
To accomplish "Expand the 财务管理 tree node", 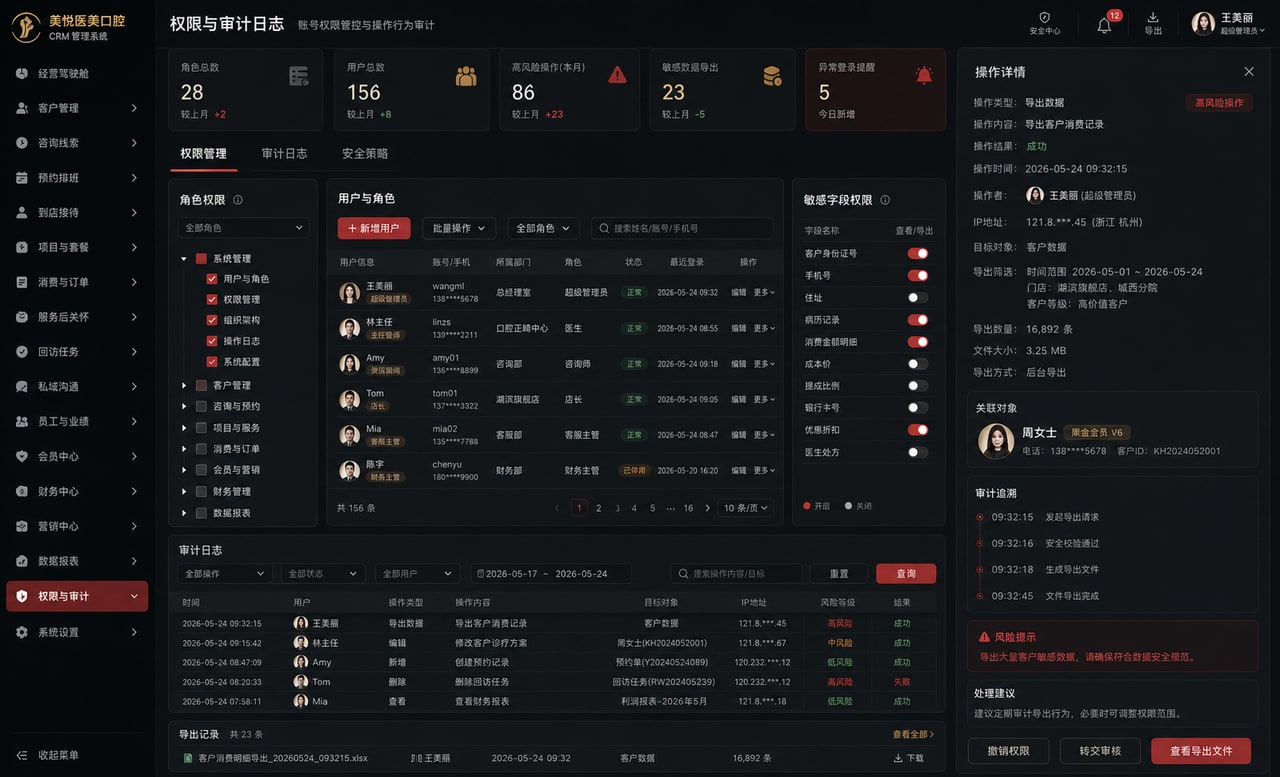I will (x=184, y=491).
